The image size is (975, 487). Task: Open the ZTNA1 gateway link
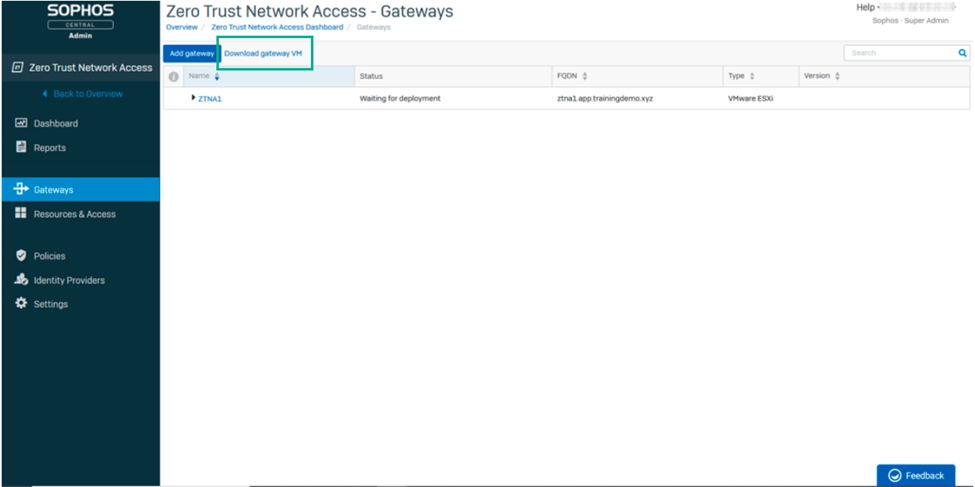tap(210, 98)
